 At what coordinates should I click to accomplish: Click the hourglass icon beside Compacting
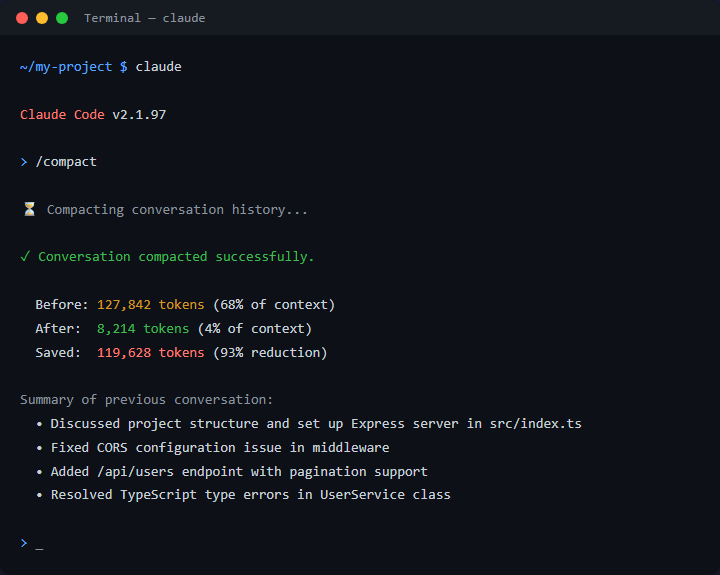[29, 209]
